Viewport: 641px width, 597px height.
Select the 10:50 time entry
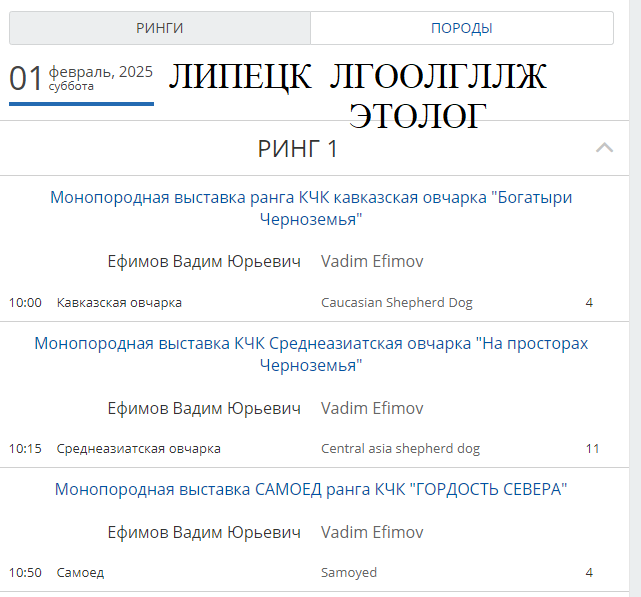[25, 572]
